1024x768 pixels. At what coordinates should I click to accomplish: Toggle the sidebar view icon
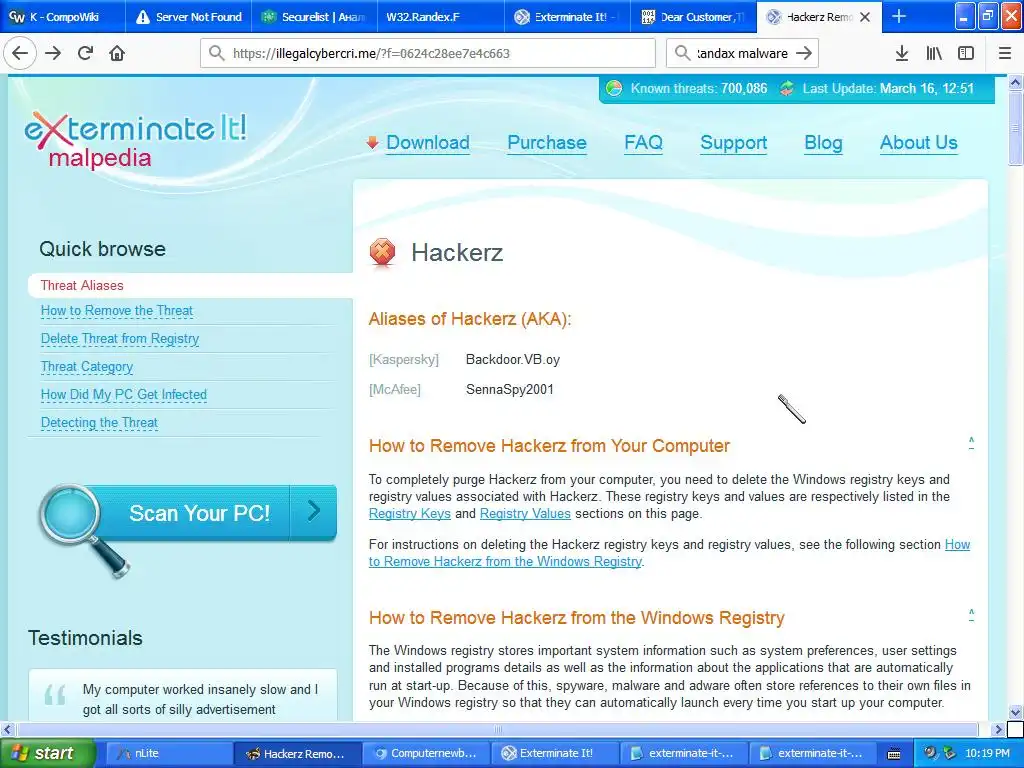coord(966,54)
